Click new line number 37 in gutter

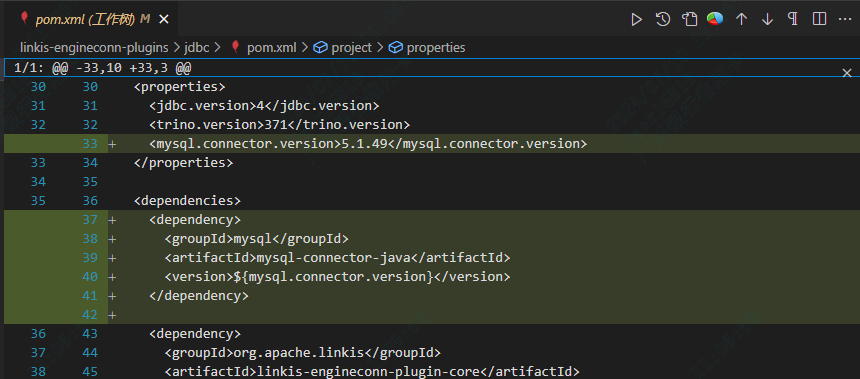[x=90, y=220]
